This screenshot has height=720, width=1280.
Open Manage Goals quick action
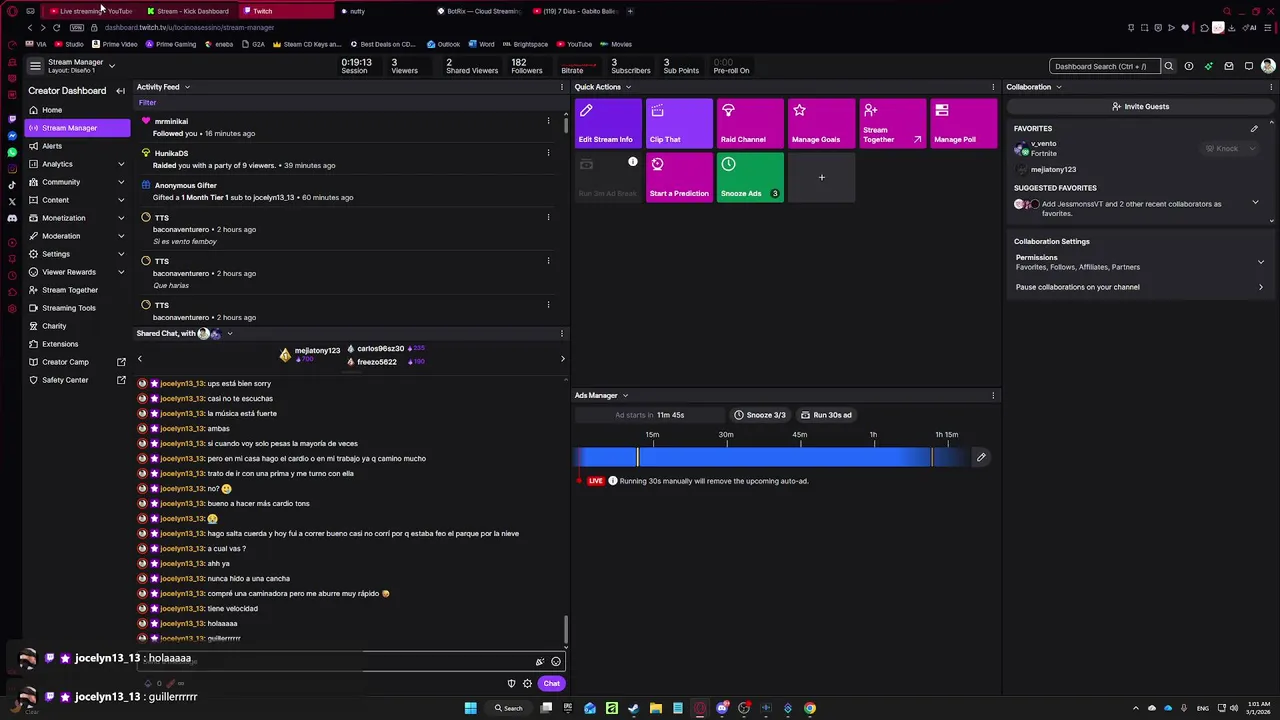[821, 124]
